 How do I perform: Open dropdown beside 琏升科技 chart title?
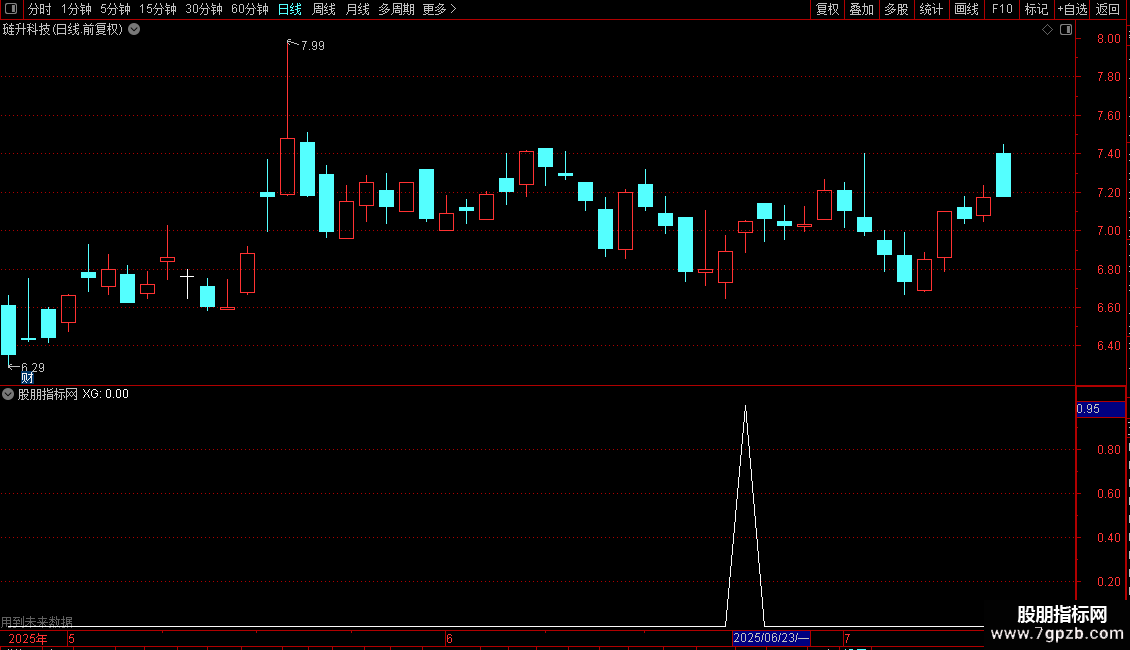[x=134, y=30]
